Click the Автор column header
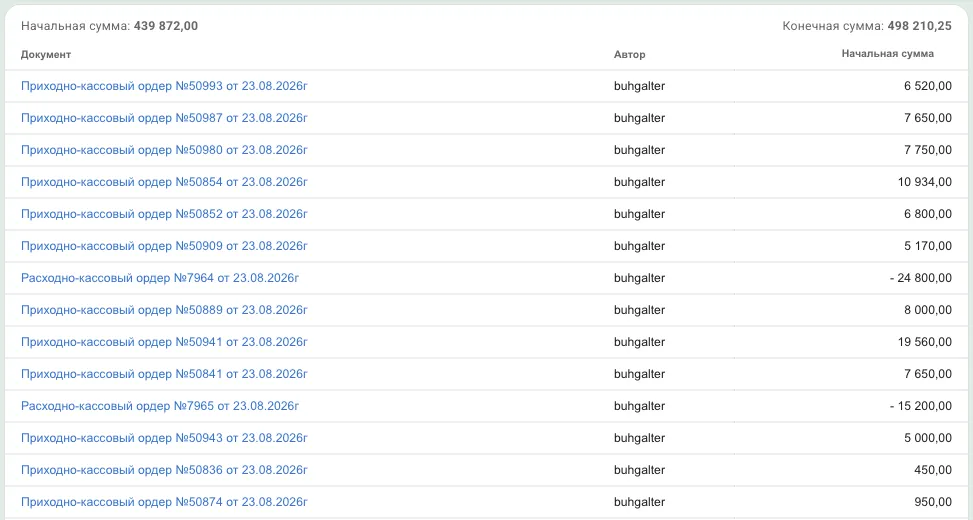 click(630, 55)
